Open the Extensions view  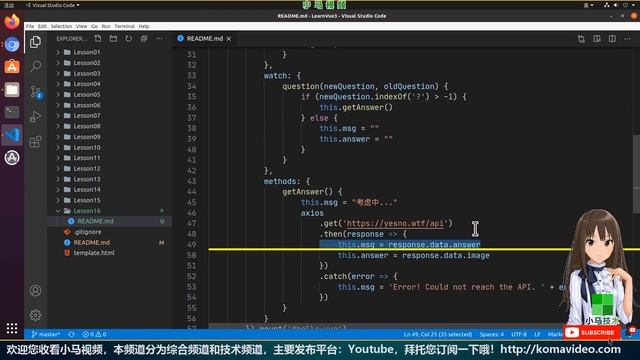36,142
